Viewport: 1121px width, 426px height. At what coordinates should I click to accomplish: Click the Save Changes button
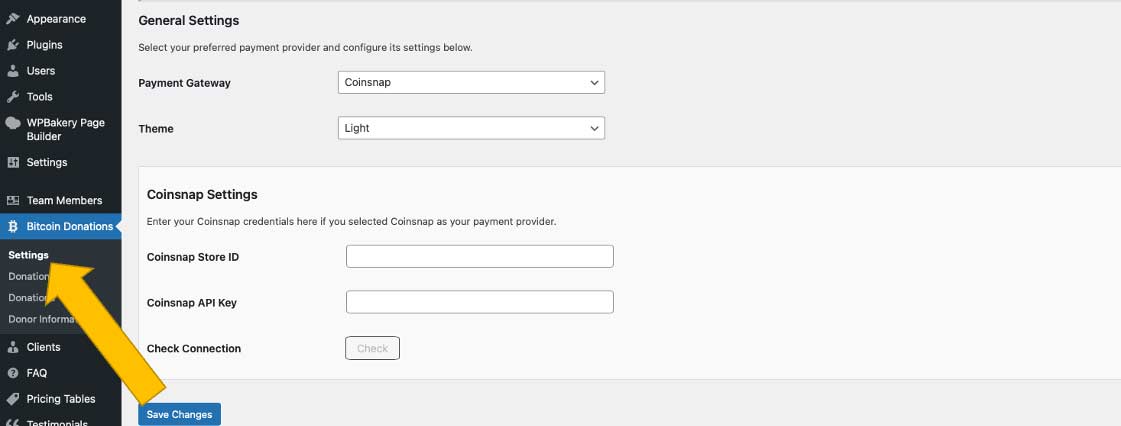click(x=179, y=415)
